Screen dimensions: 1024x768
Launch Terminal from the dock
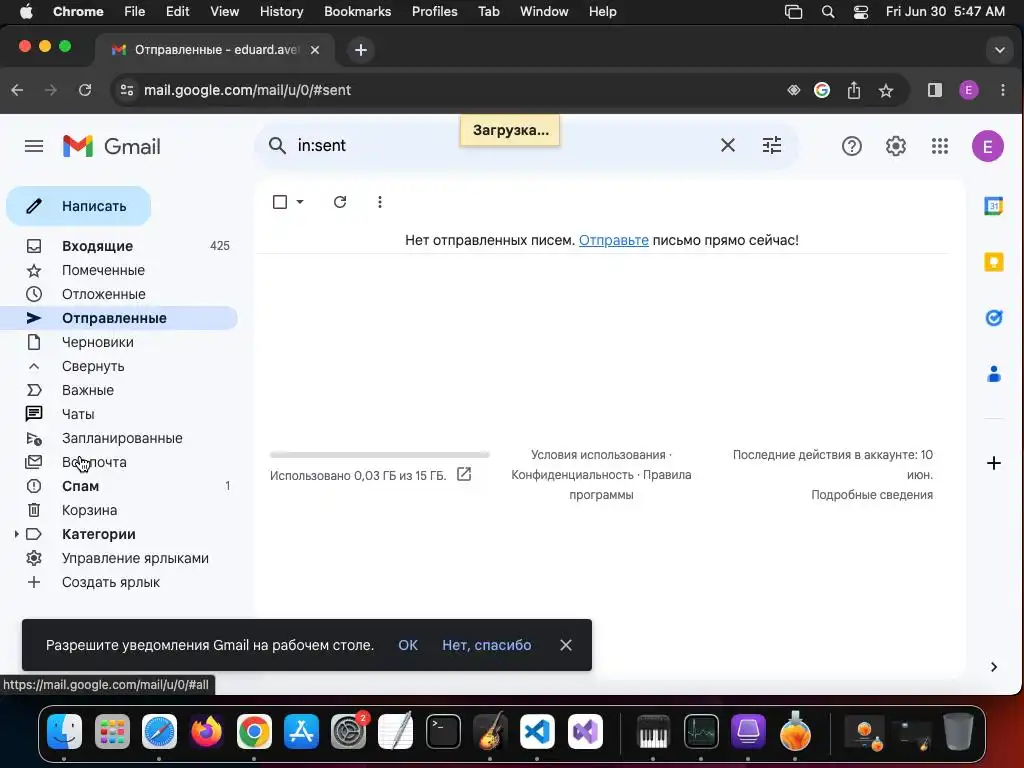coord(443,731)
